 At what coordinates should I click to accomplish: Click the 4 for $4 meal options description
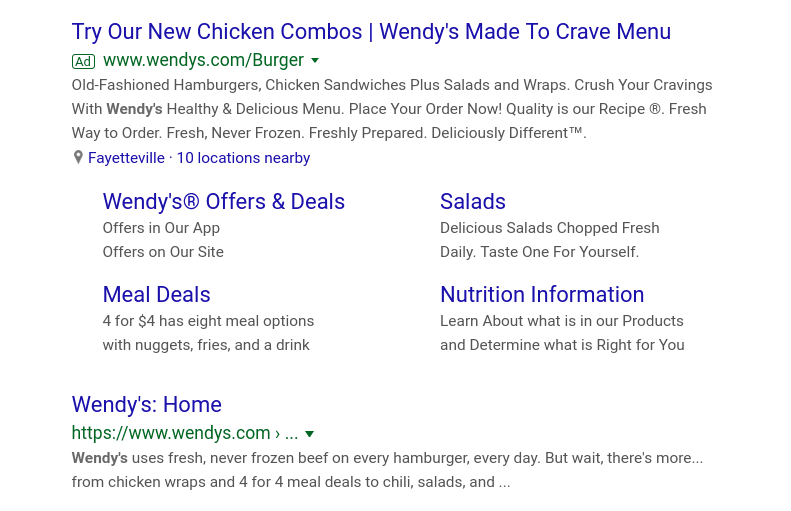pos(208,333)
